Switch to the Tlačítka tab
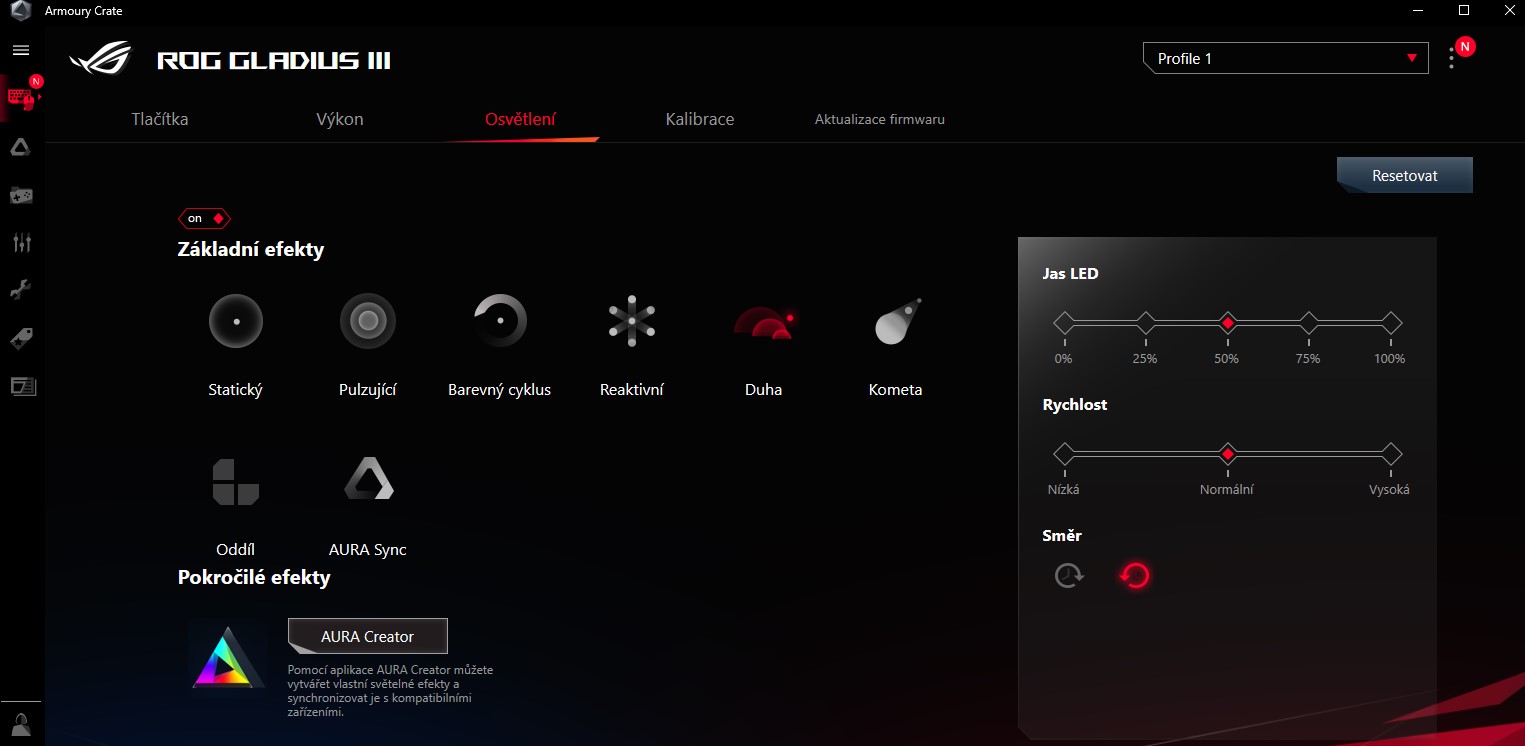This screenshot has height=746, width=1525. [160, 119]
